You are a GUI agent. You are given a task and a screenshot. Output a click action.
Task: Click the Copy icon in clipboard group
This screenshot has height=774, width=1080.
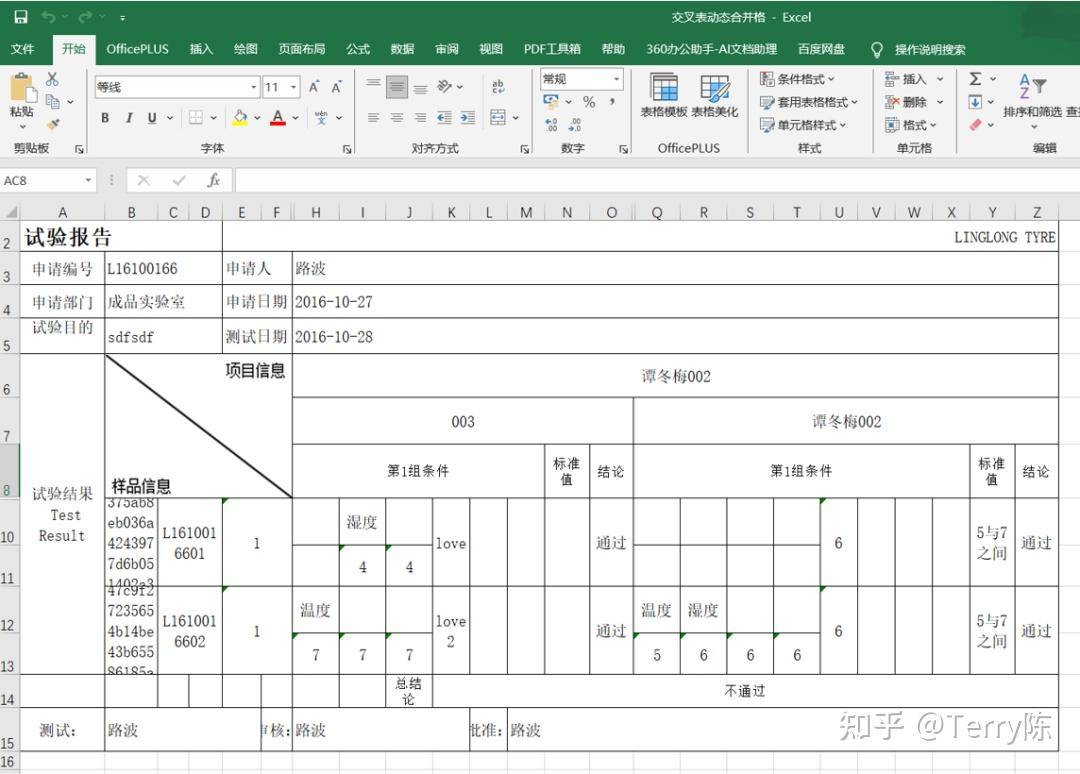[x=52, y=102]
